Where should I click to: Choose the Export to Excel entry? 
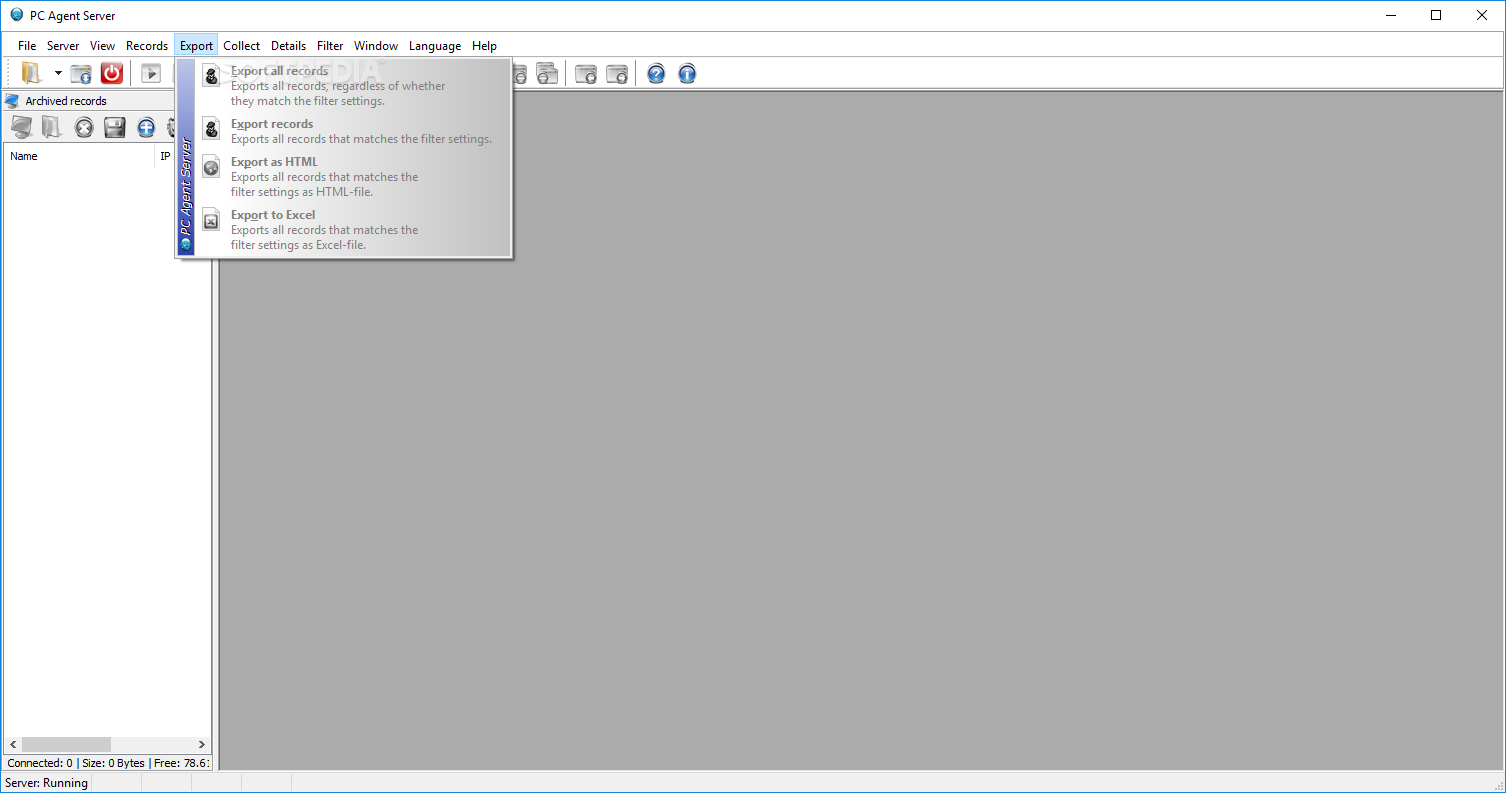point(353,229)
